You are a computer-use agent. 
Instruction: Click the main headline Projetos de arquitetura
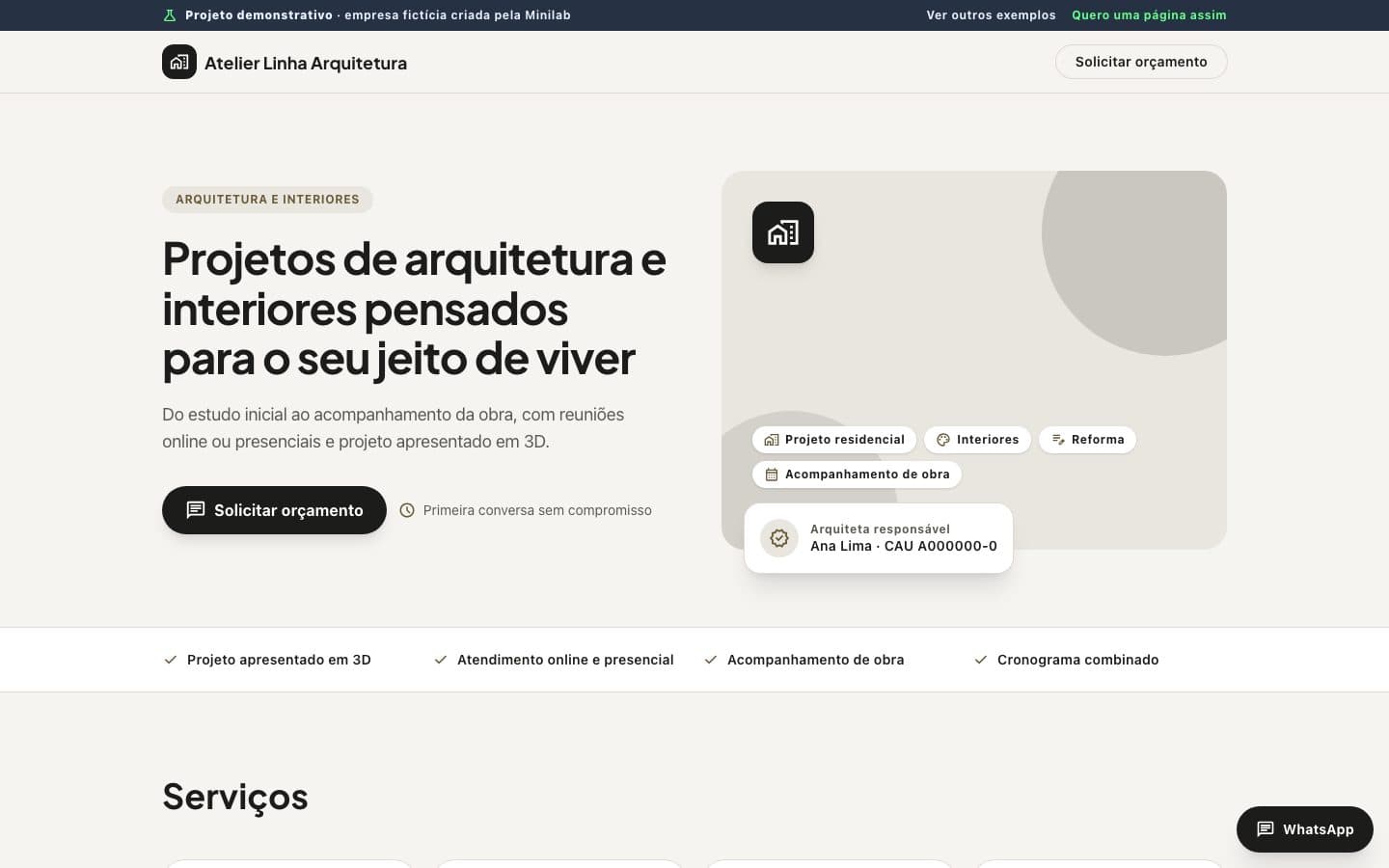coord(414,309)
